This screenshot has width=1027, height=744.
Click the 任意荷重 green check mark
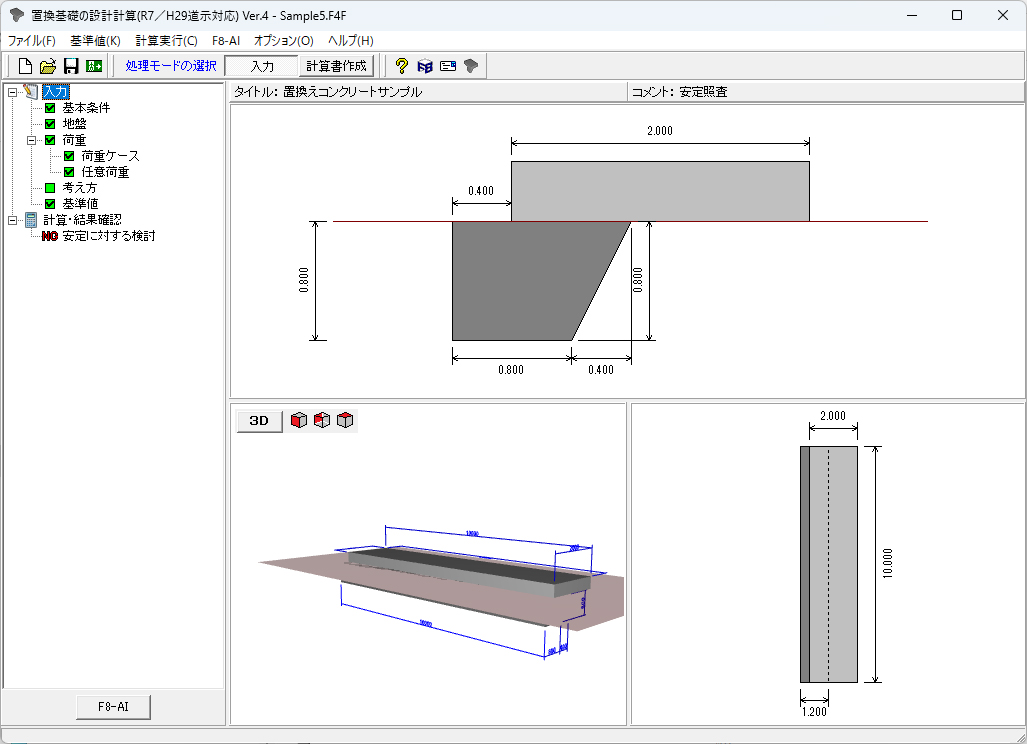pos(69,172)
